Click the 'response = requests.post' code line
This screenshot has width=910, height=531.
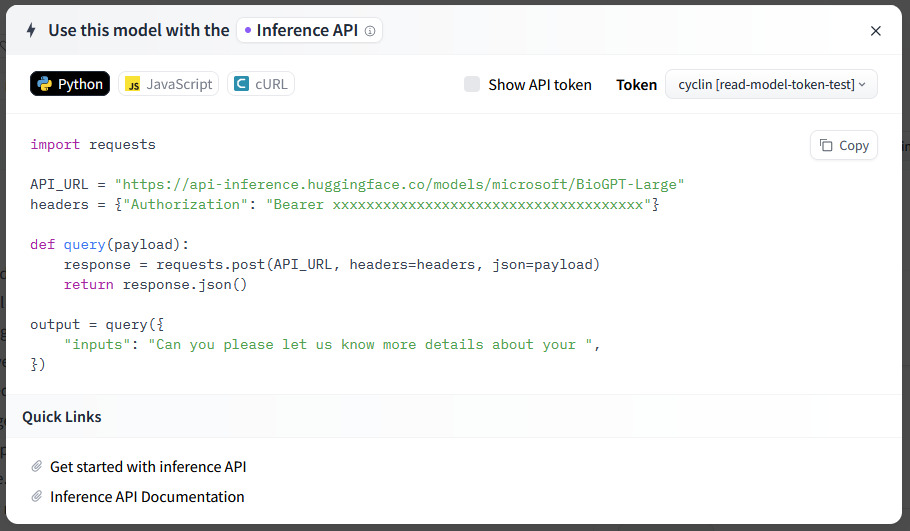click(x=332, y=265)
